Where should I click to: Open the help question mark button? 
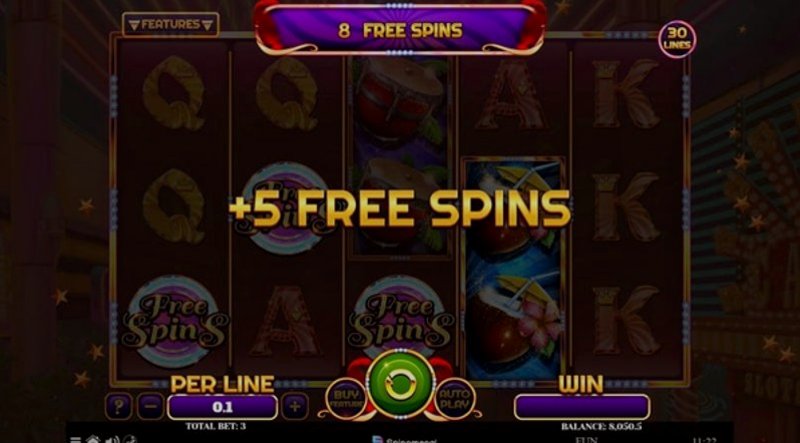click(x=119, y=406)
